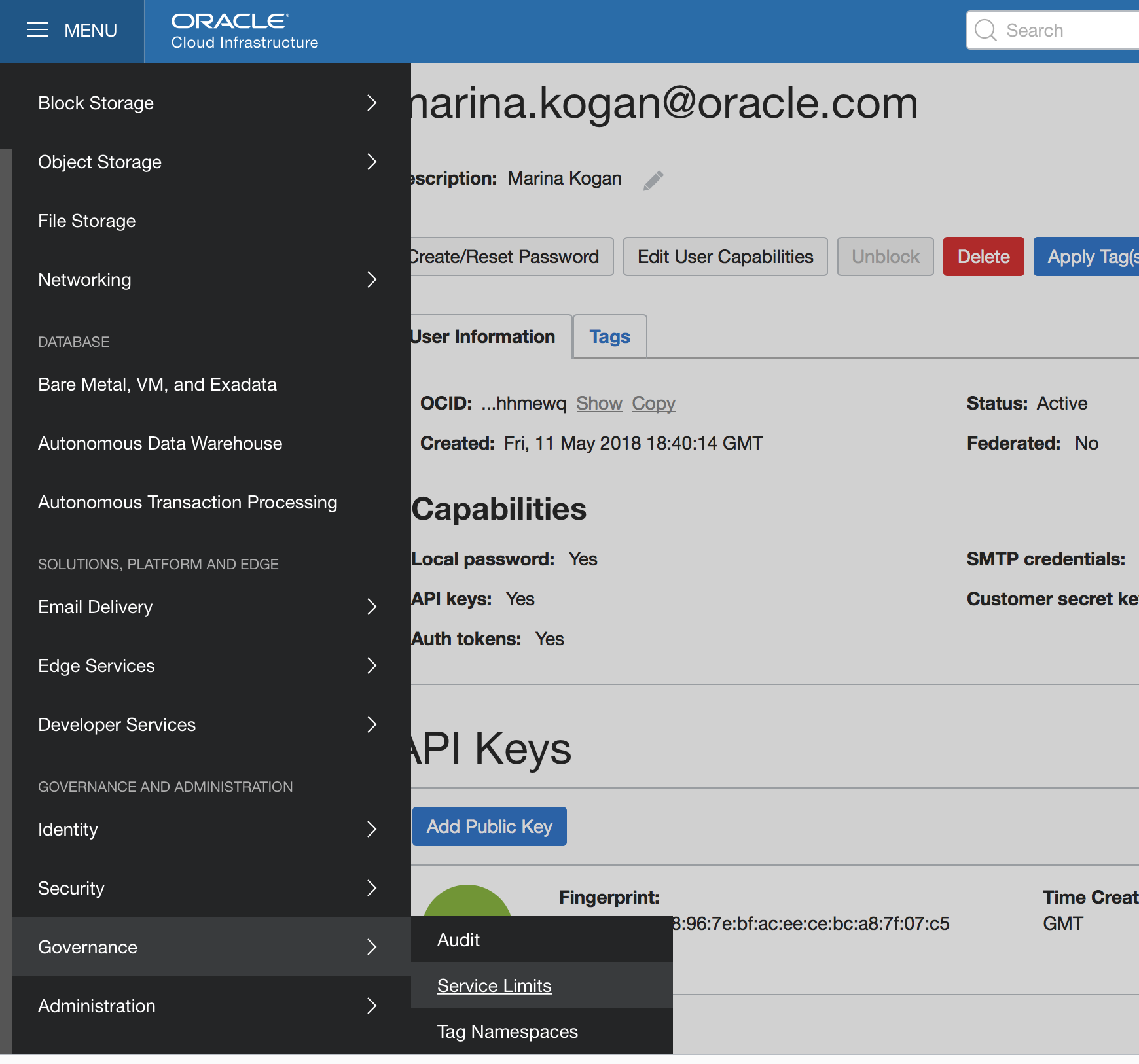Viewport: 1139px width, 1064px height.
Task: Copy the OCID value
Action: click(x=653, y=403)
